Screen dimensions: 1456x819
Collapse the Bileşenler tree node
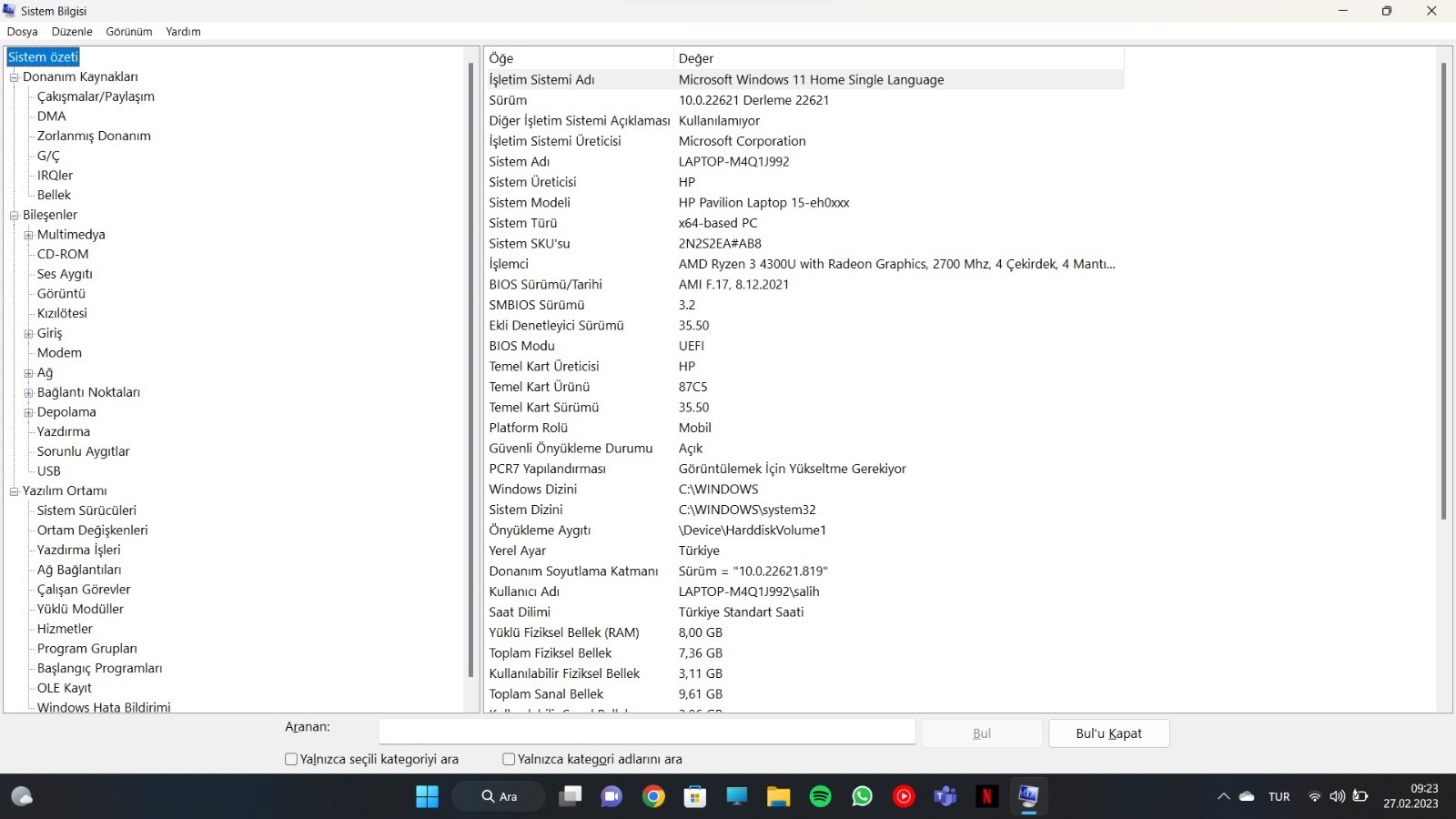15,216
